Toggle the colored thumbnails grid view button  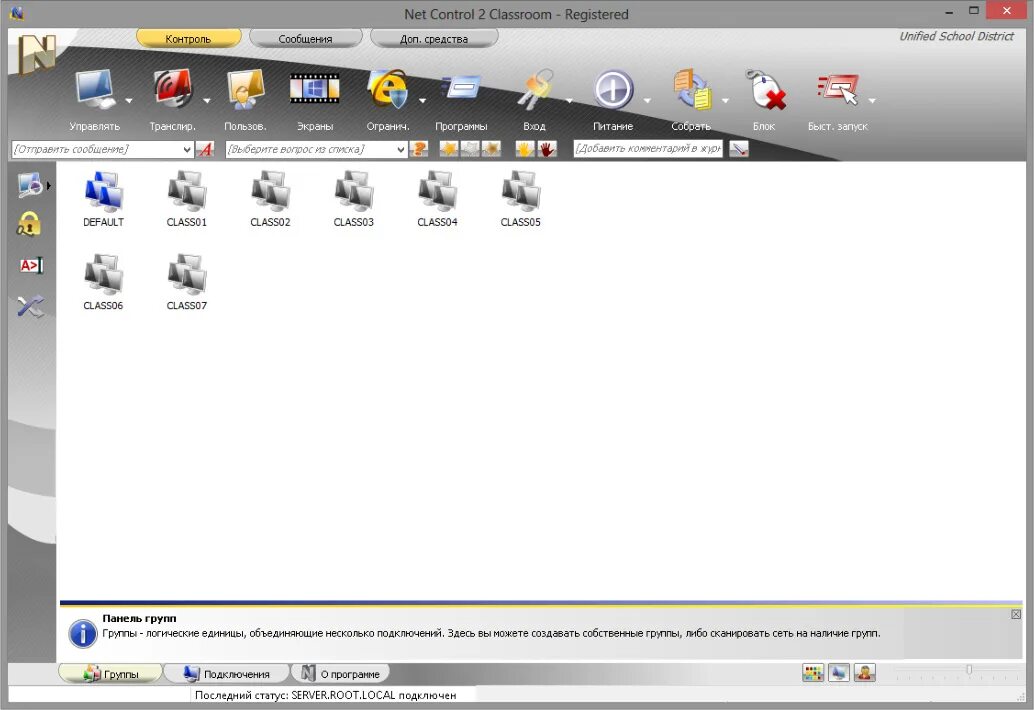tap(813, 672)
